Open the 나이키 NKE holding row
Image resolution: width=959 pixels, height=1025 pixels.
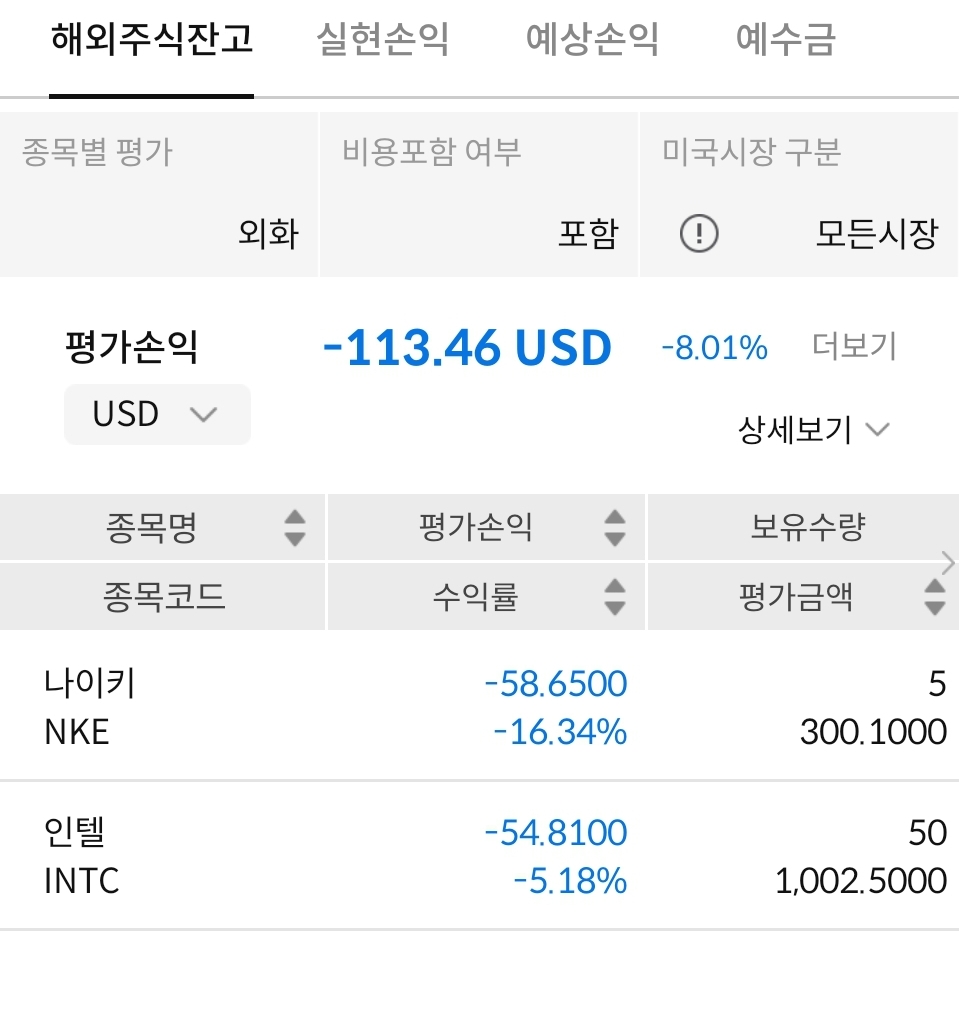pos(480,708)
